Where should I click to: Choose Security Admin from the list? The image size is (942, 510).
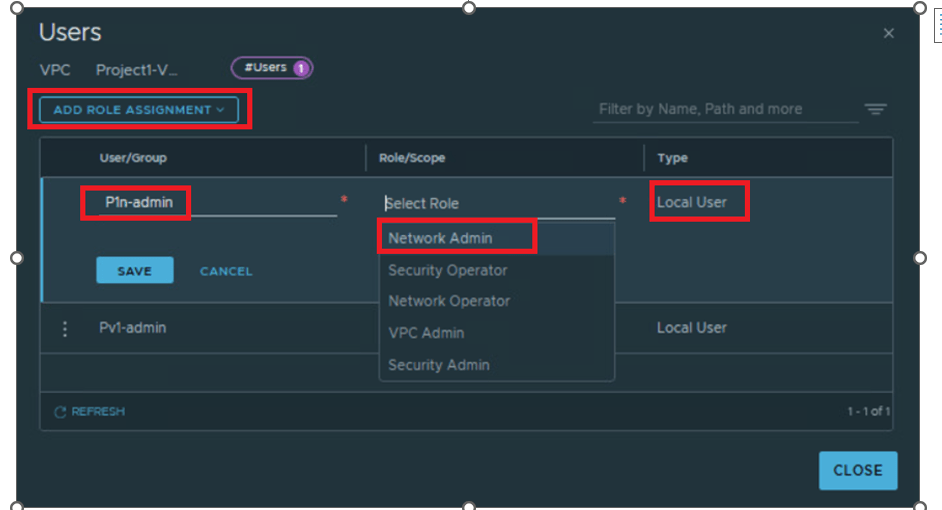point(439,365)
